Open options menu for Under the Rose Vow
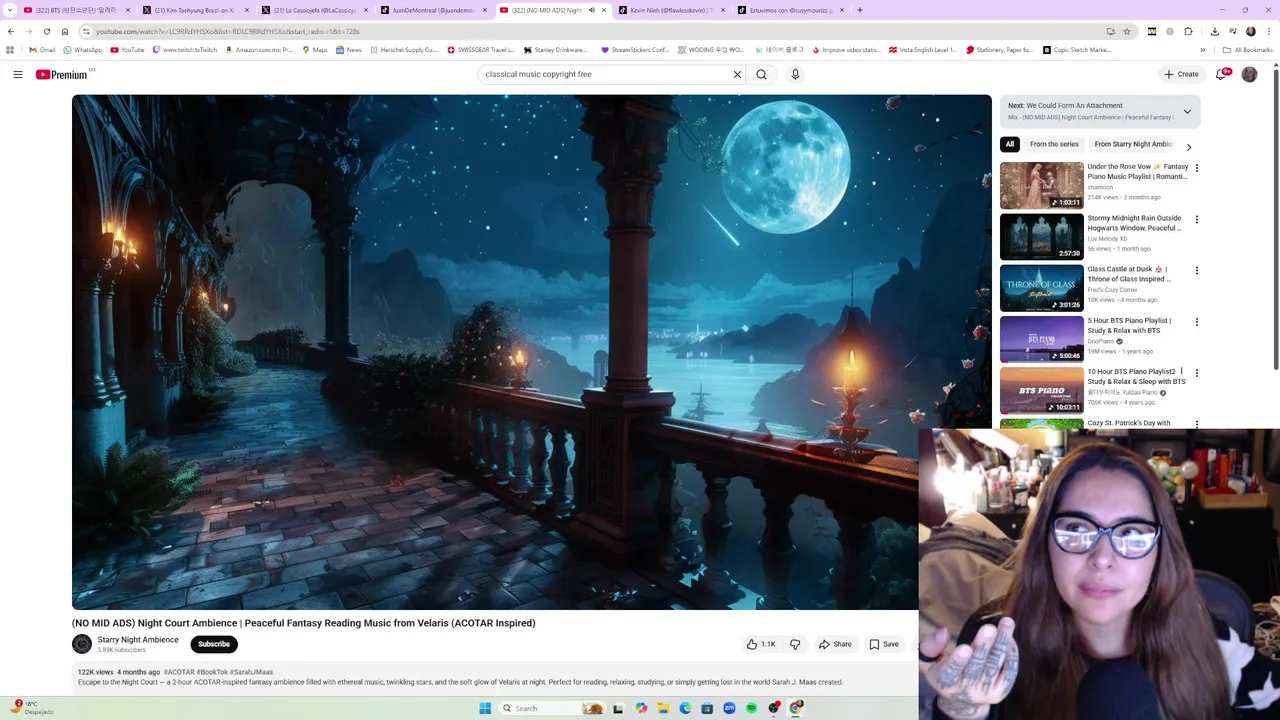The width and height of the screenshot is (1280, 720). (1197, 168)
